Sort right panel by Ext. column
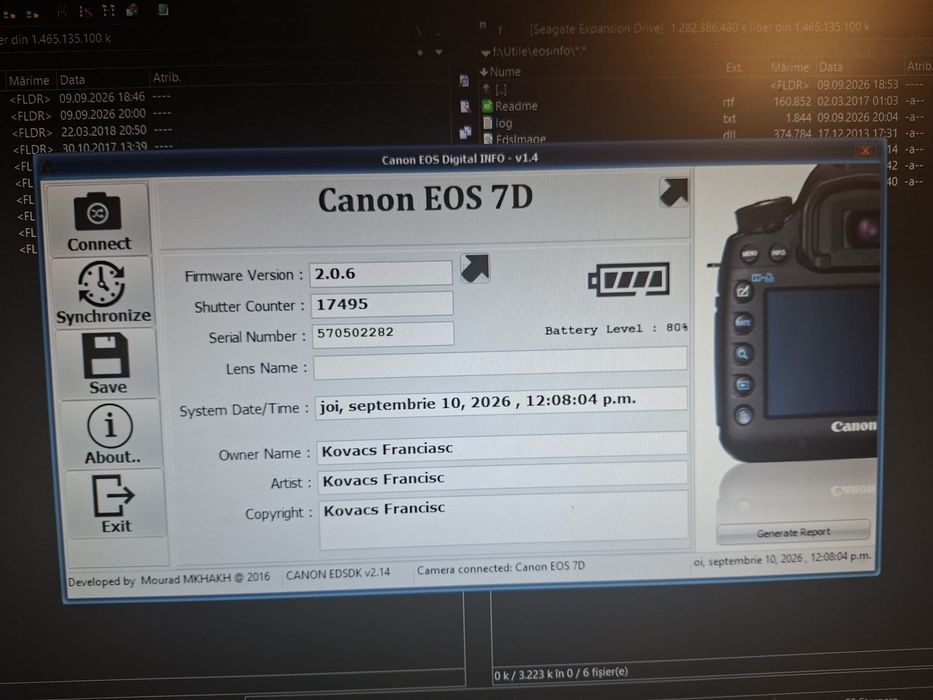The height and width of the screenshot is (700, 933). click(734, 68)
